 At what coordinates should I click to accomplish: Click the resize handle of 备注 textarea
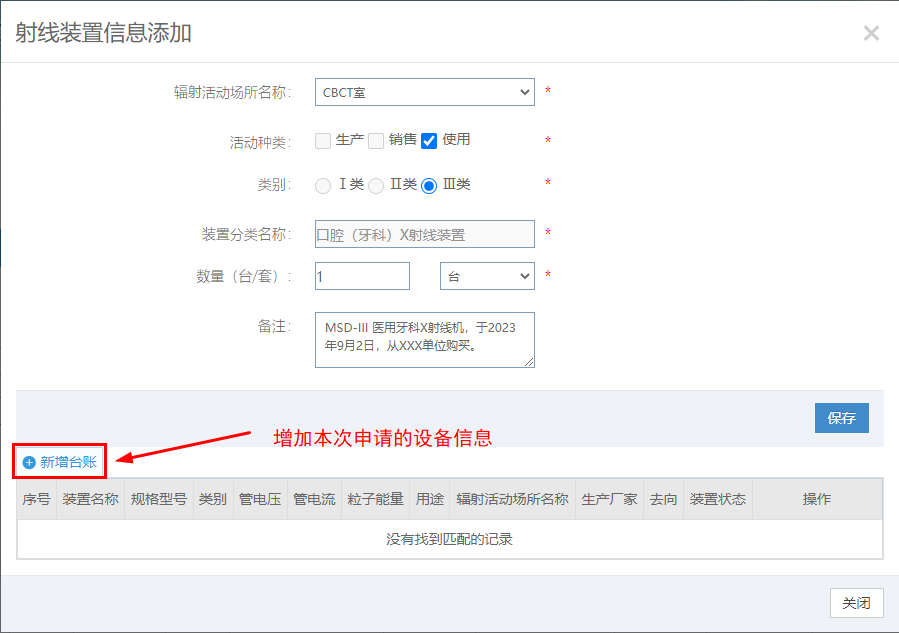click(529, 362)
